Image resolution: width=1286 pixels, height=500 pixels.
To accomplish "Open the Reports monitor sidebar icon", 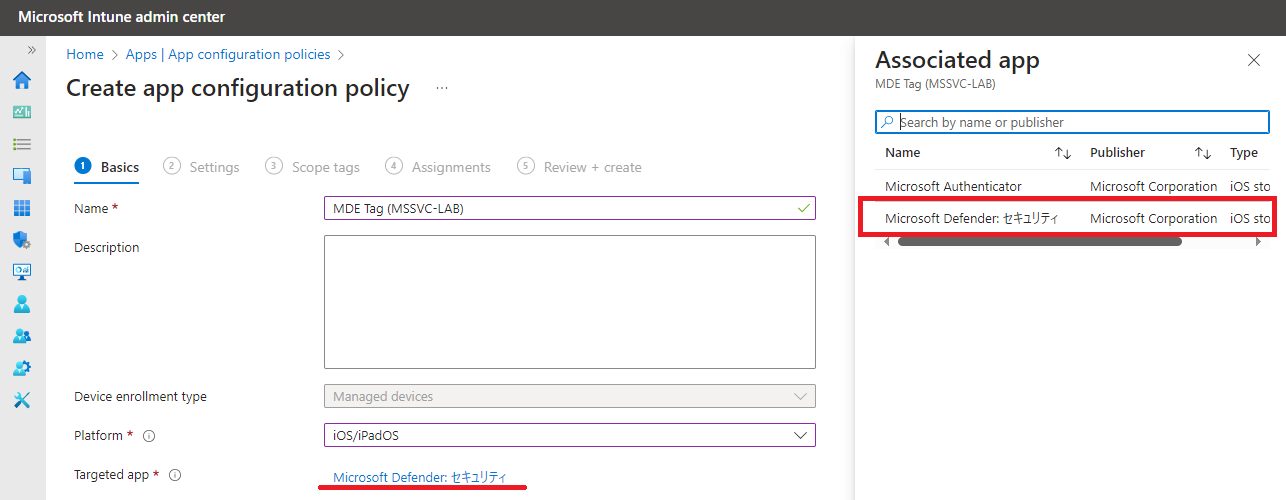I will pos(22,271).
